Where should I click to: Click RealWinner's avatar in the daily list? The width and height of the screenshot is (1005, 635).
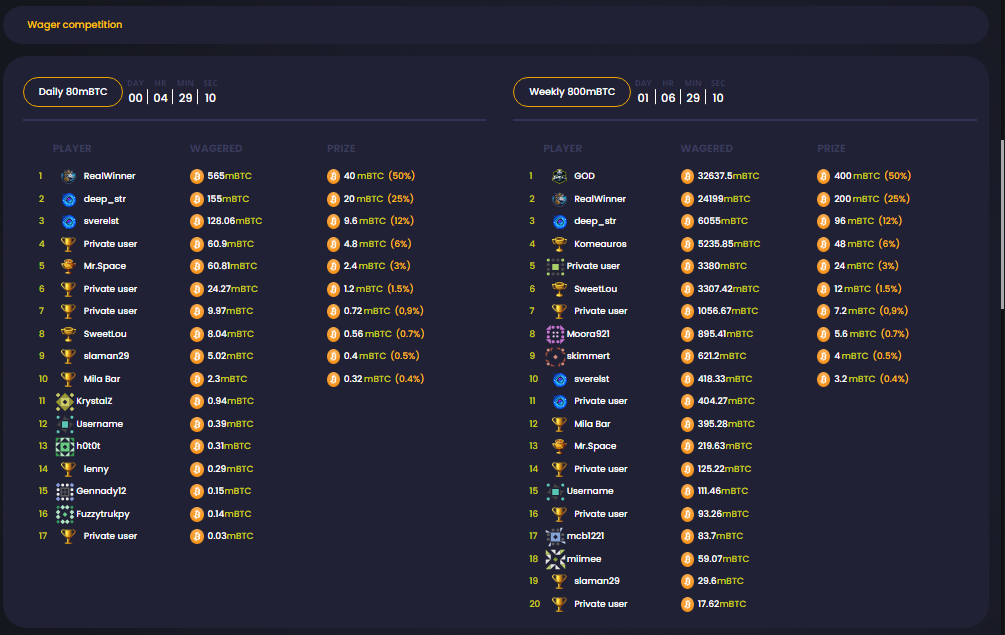[68, 176]
